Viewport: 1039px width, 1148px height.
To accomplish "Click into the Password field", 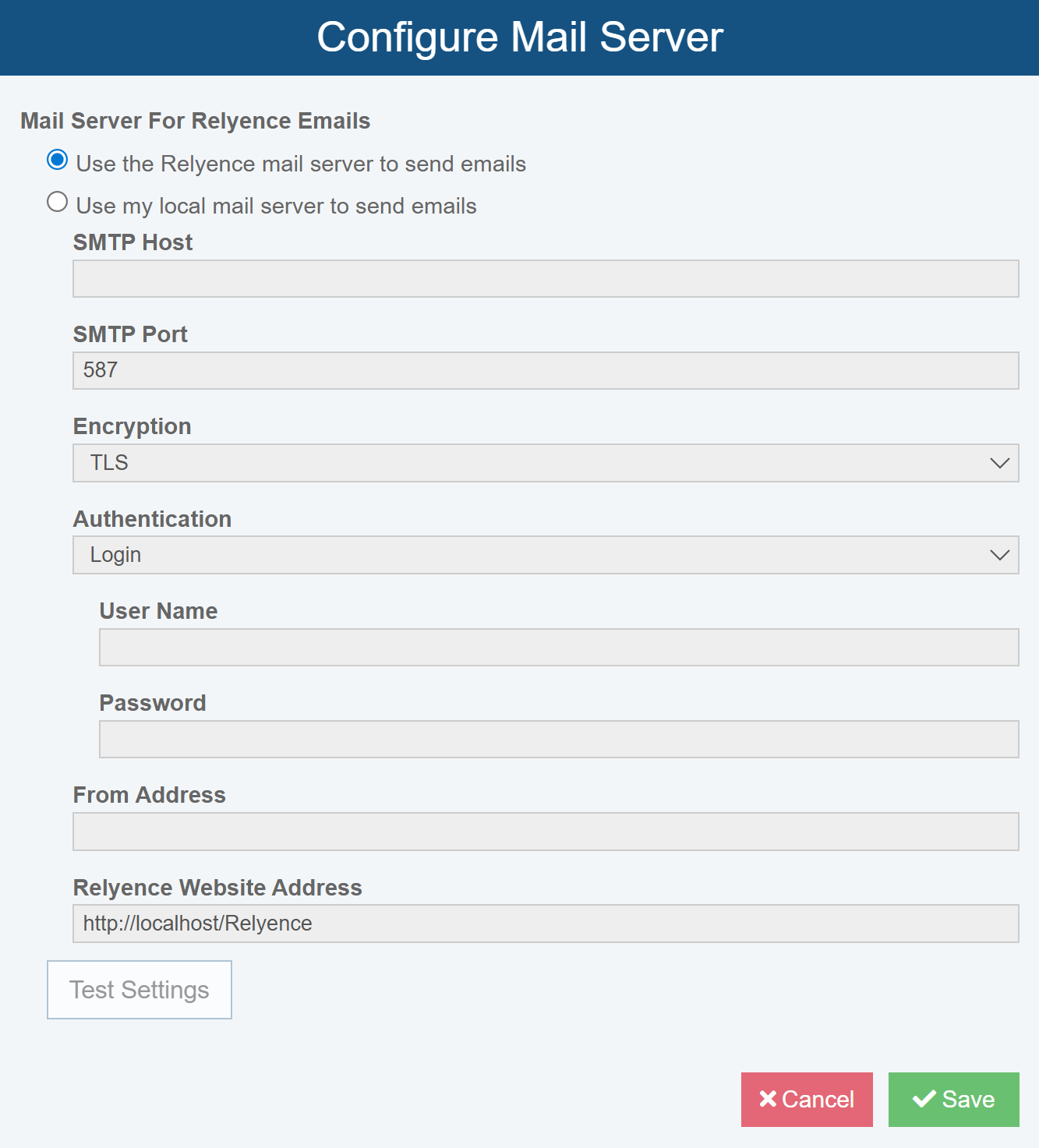I will pyautogui.click(x=559, y=739).
